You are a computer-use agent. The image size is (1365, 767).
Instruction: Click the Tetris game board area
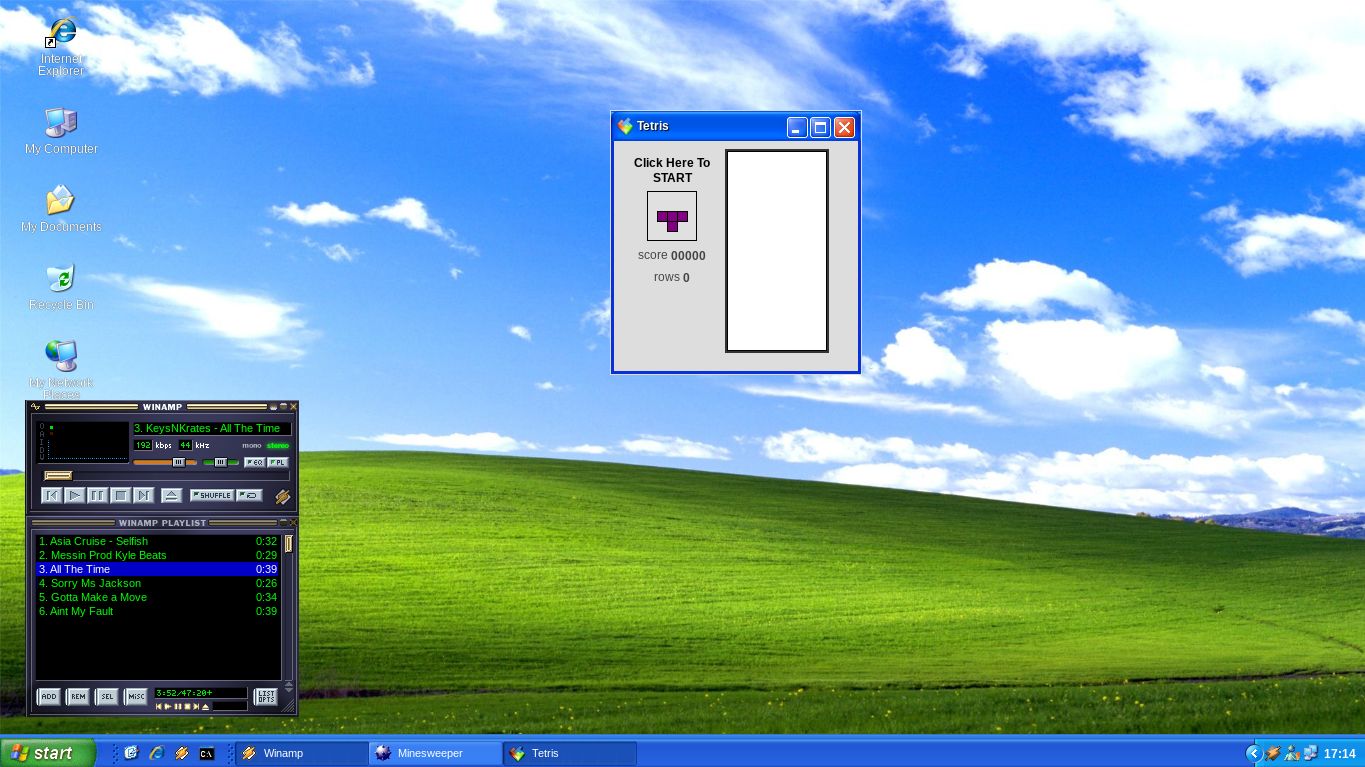pos(777,251)
